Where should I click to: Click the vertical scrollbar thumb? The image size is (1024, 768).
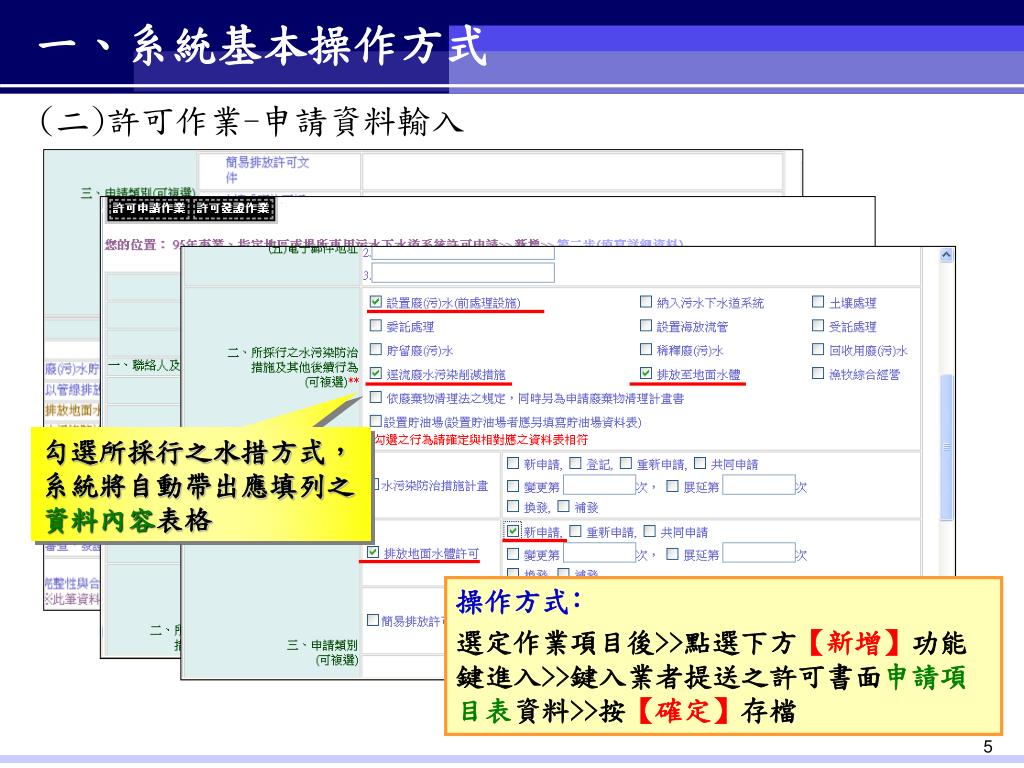pos(946,448)
